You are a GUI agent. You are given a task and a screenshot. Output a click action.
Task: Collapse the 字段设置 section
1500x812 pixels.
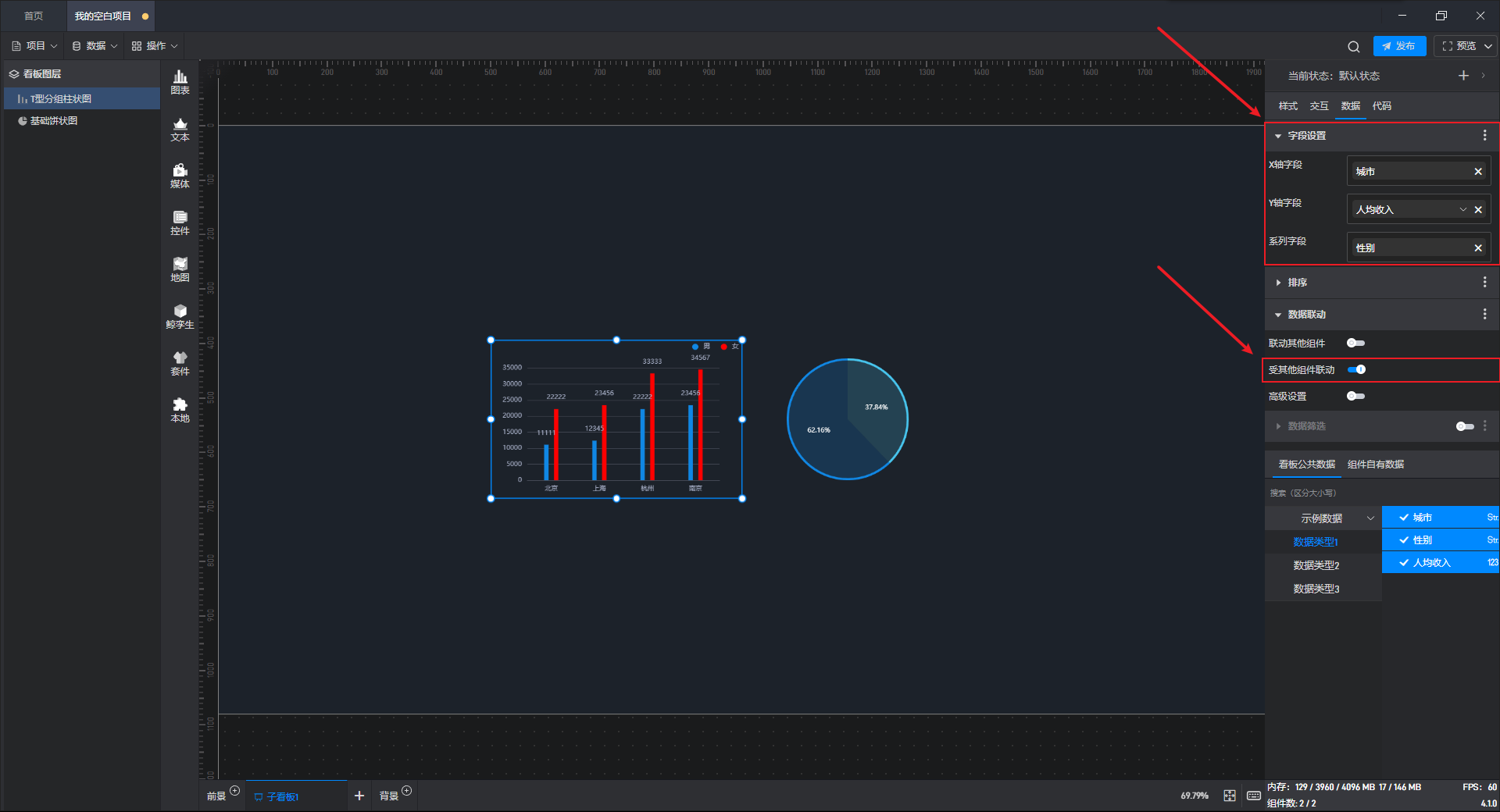click(x=1278, y=136)
